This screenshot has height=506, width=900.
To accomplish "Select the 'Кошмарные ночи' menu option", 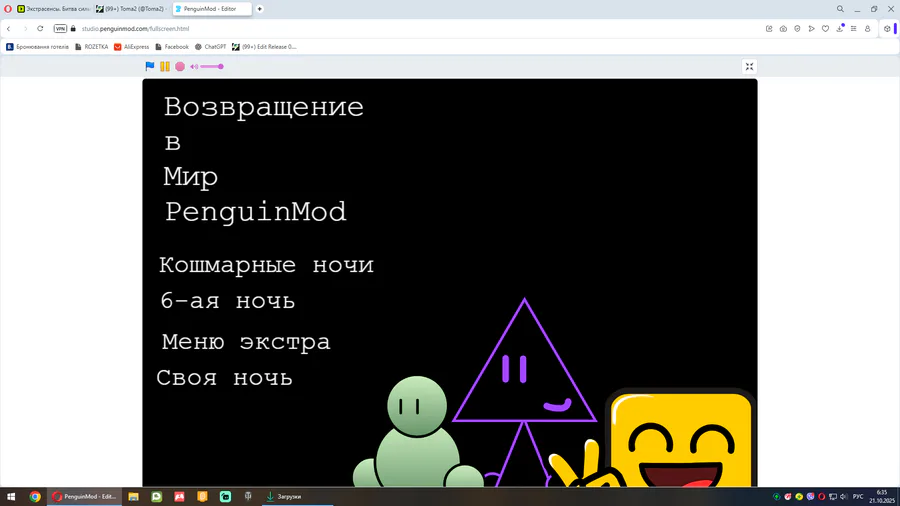I will [x=266, y=265].
